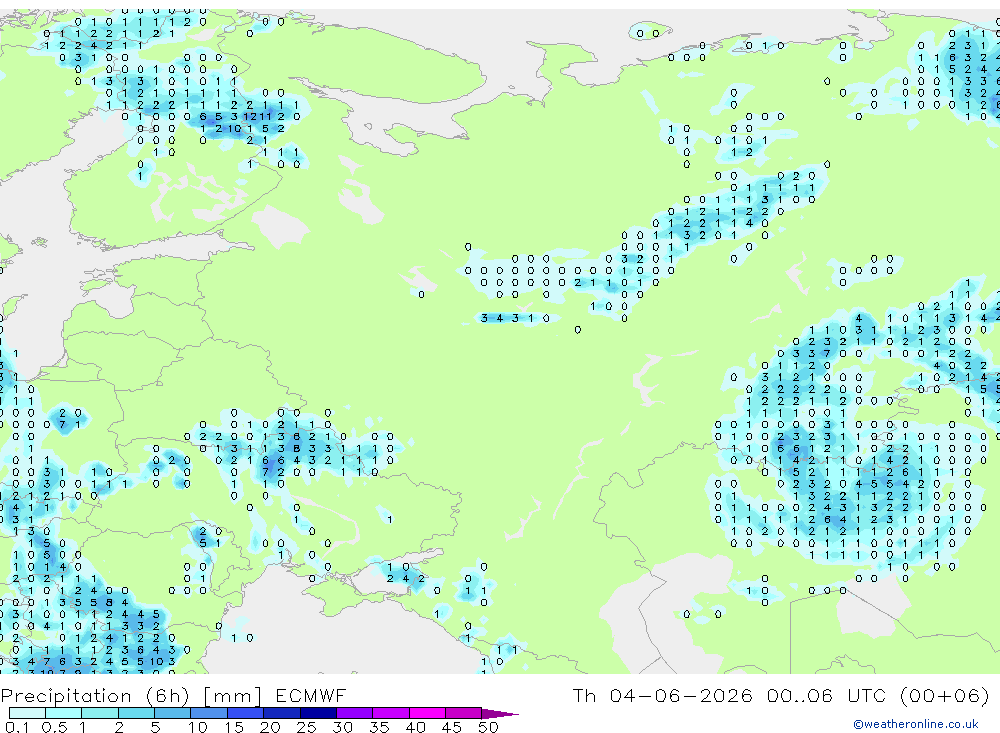
Task: Click the legend label '10'
Action: 197,727
